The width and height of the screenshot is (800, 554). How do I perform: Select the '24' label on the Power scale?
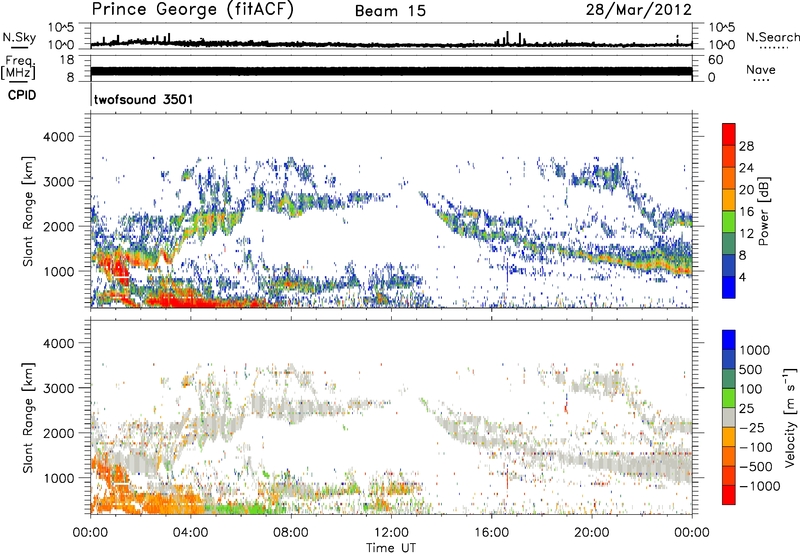(746, 168)
